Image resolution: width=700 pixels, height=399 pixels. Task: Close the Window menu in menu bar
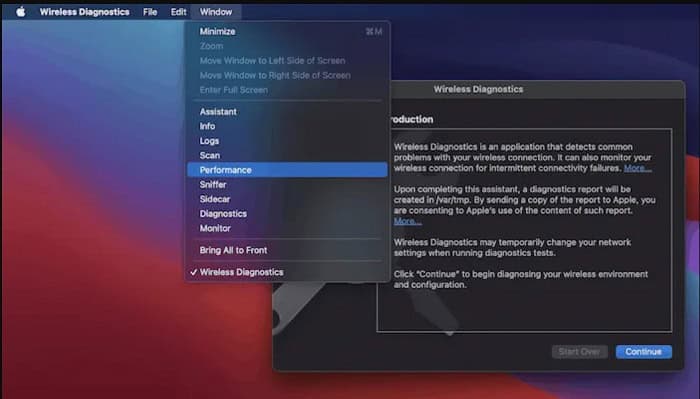coord(216,12)
